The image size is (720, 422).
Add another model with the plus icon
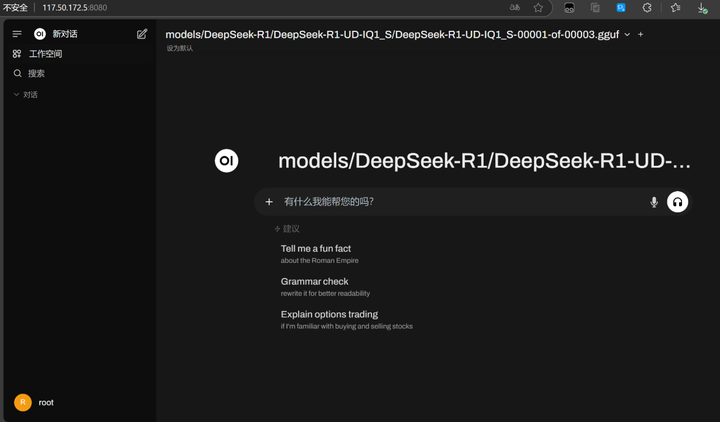pyautogui.click(x=641, y=34)
